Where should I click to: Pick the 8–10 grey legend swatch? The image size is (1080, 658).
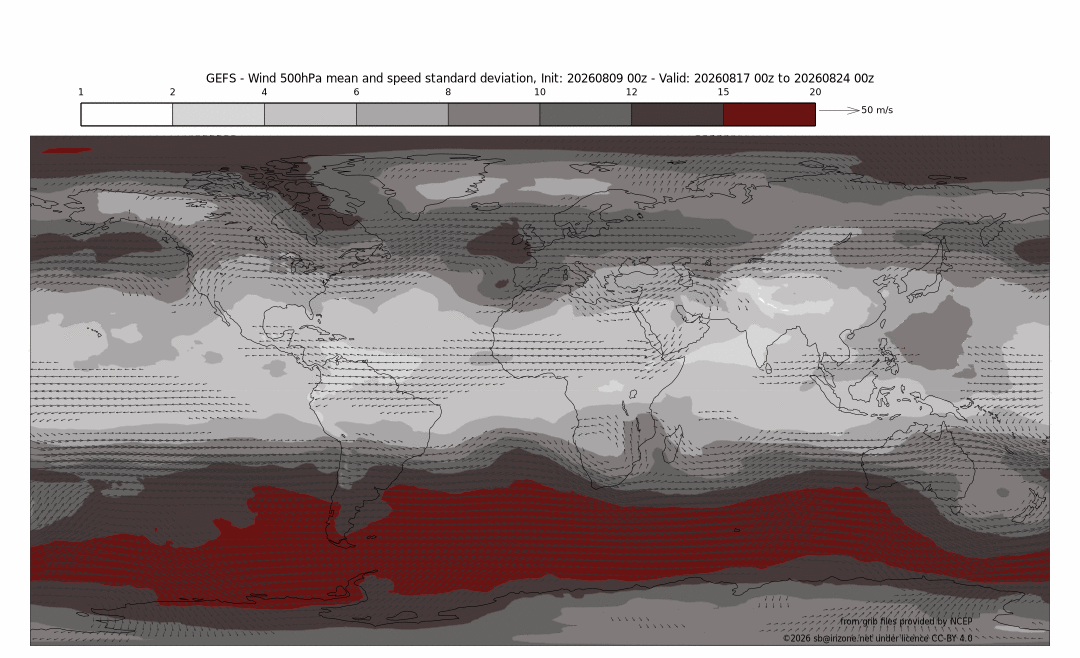click(494, 114)
